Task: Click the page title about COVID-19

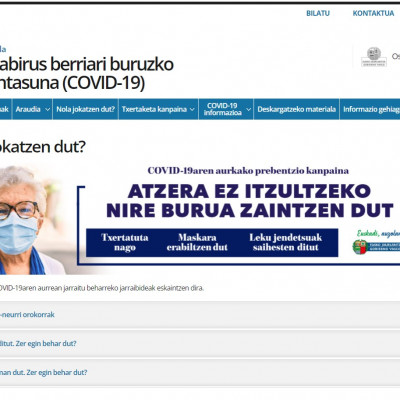Action: [x=87, y=73]
